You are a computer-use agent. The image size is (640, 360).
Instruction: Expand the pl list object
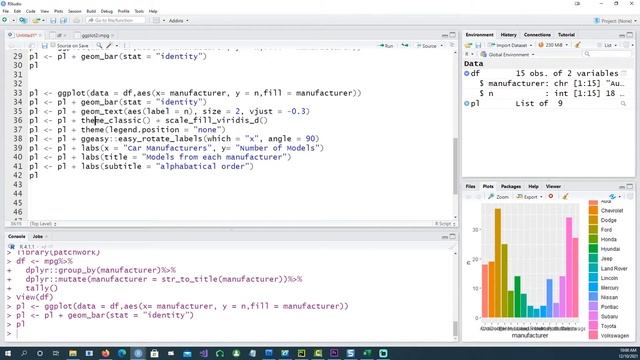[467, 104]
